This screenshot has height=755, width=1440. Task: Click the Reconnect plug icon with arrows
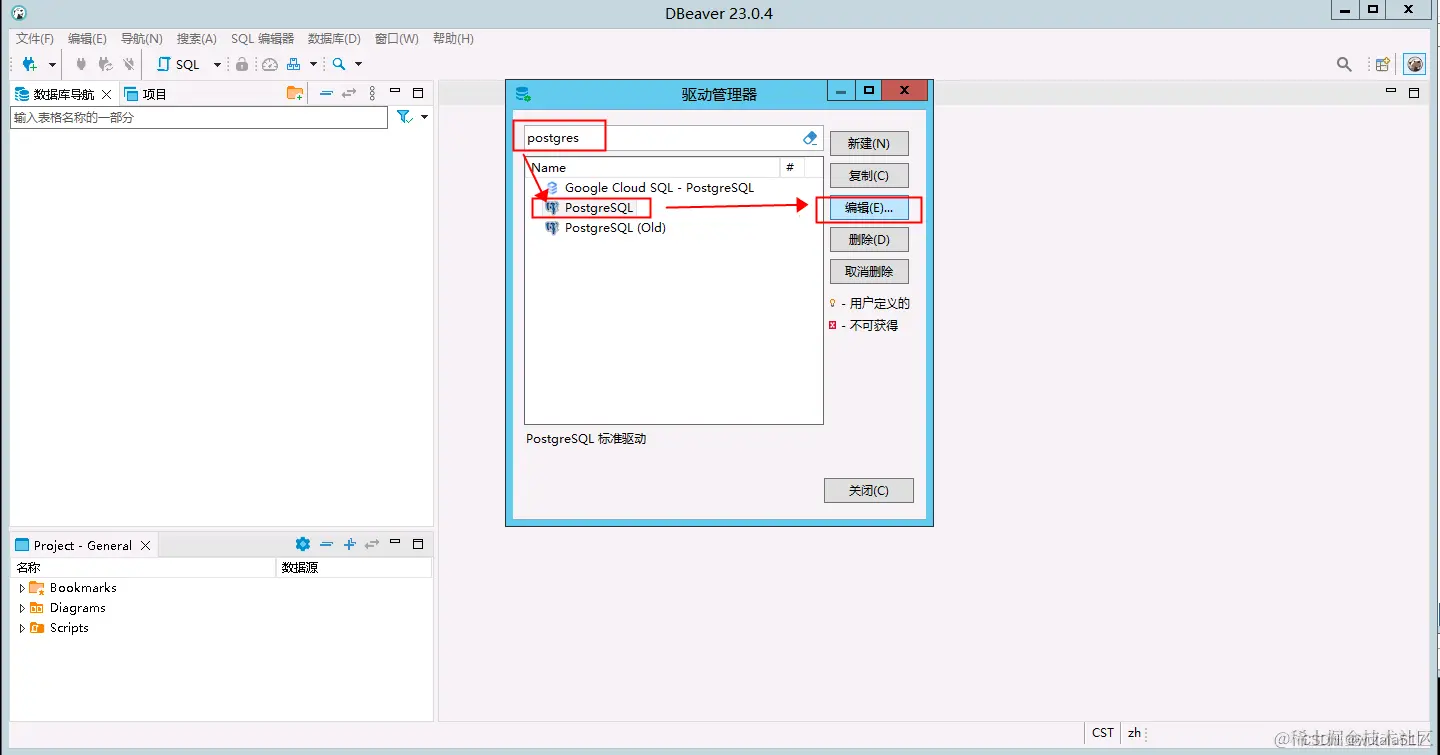click(105, 64)
